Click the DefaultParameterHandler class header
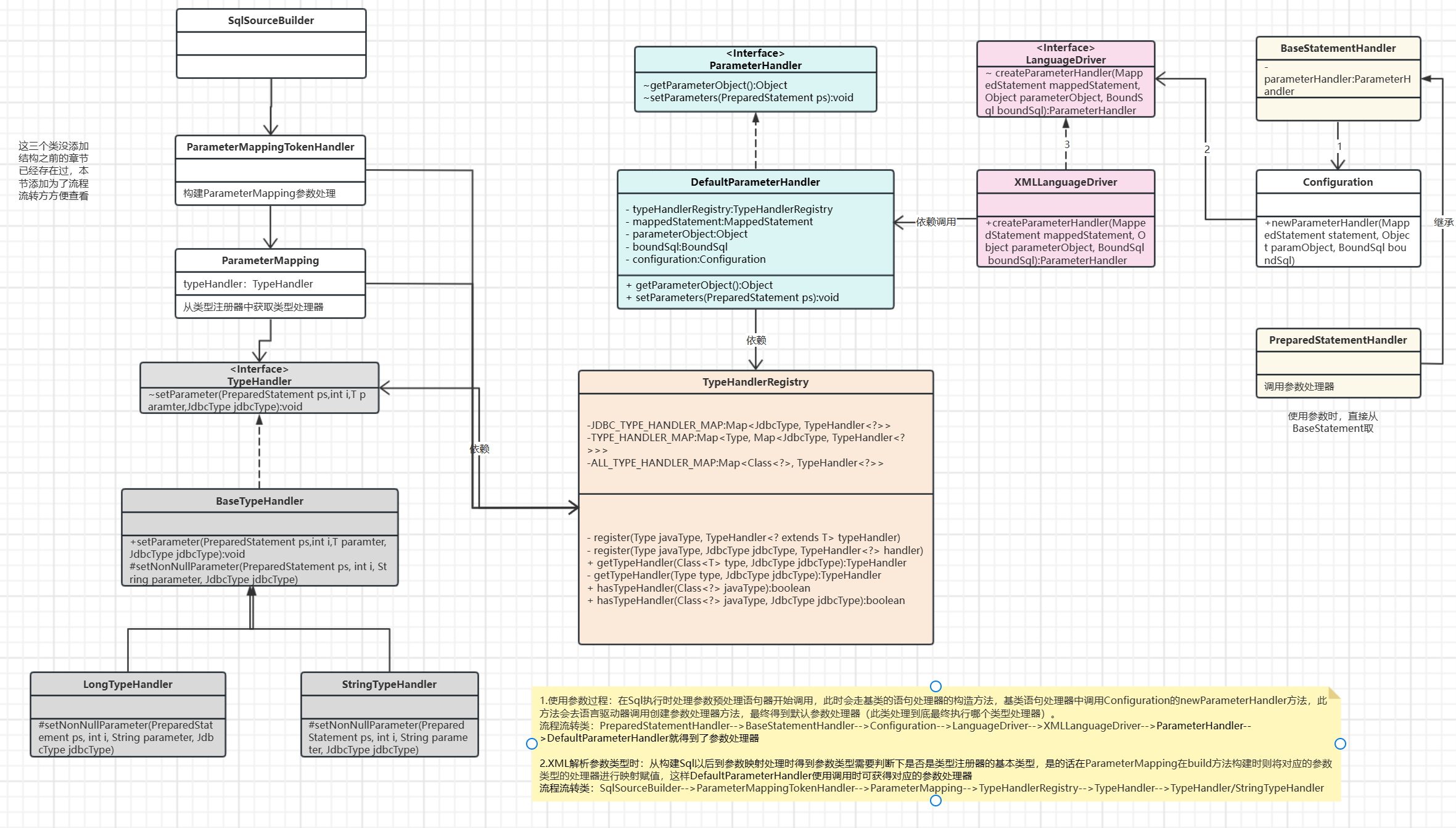Viewport: 1456px width, 828px height. (755, 182)
